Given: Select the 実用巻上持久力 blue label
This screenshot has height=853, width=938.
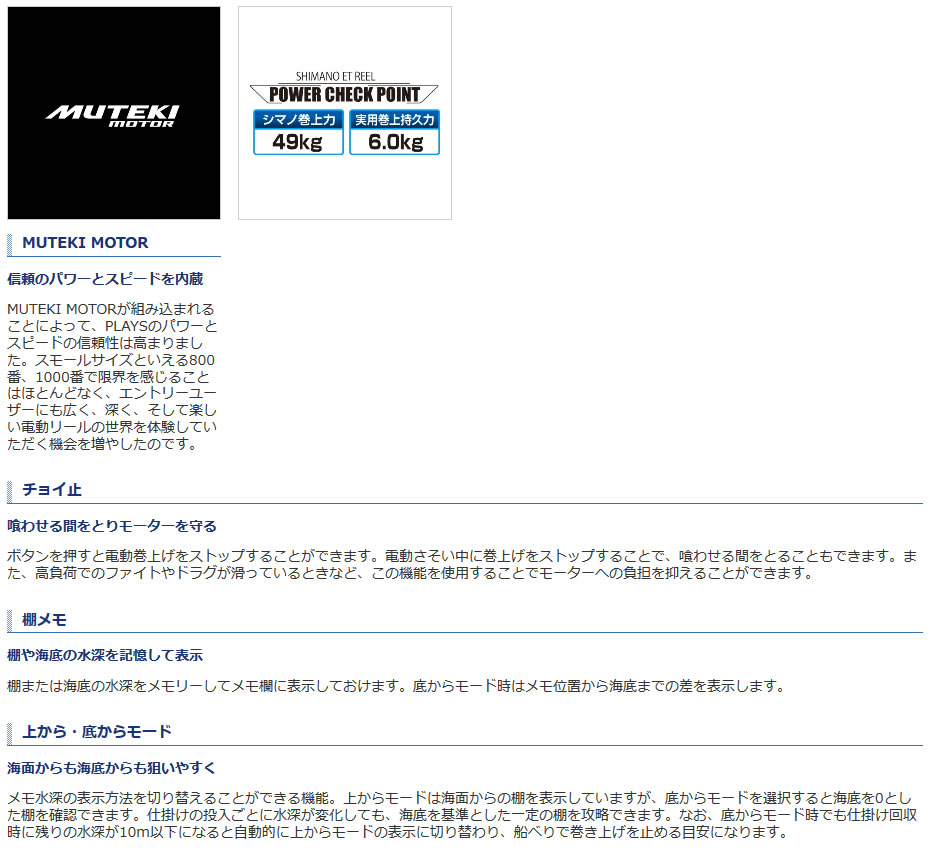Looking at the screenshot, I should pyautogui.click(x=394, y=120).
